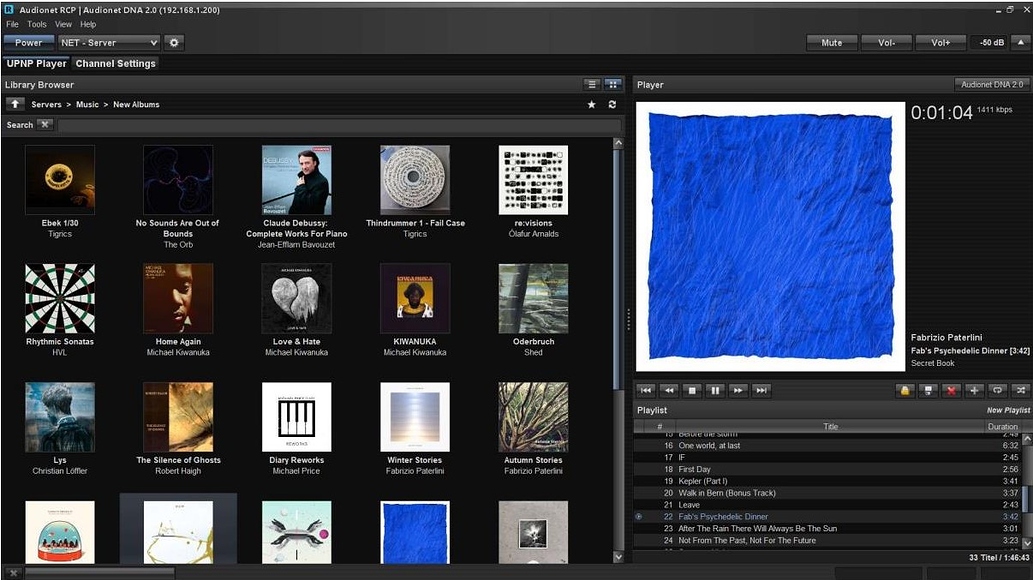Switch to the Channel Settings tab
The height and width of the screenshot is (580, 1033).
pyautogui.click(x=115, y=63)
